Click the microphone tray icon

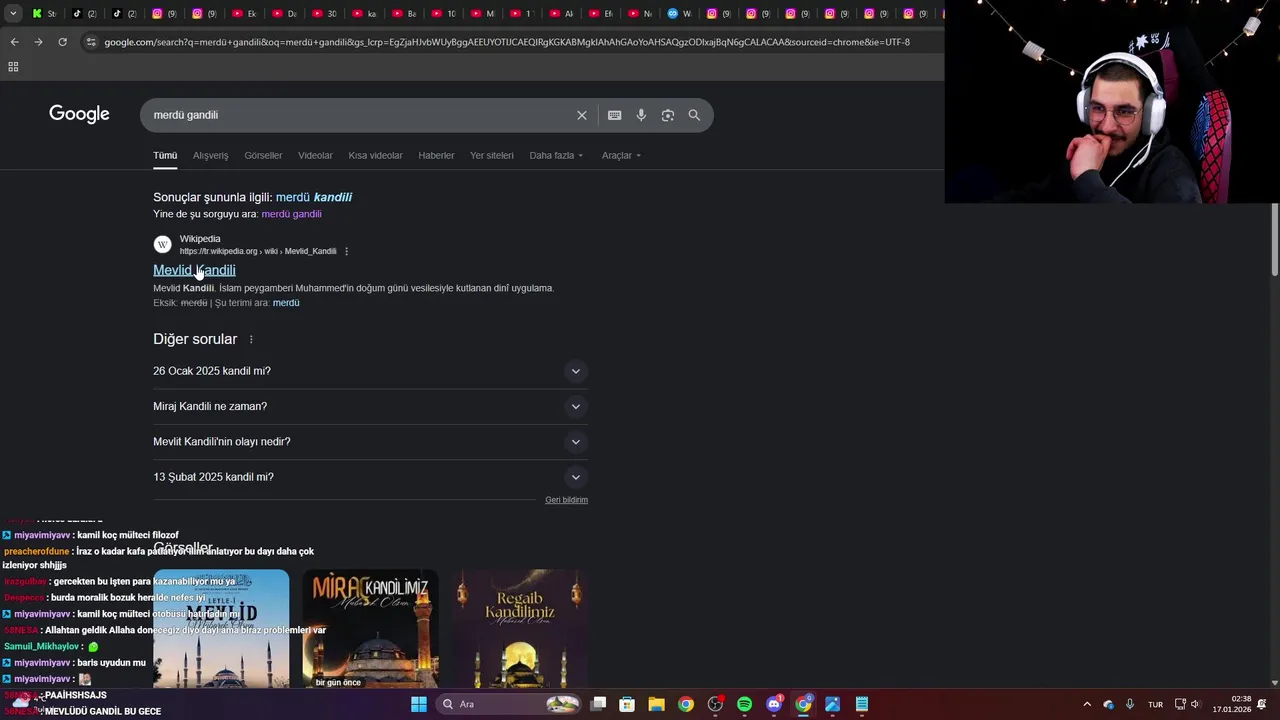1129,704
